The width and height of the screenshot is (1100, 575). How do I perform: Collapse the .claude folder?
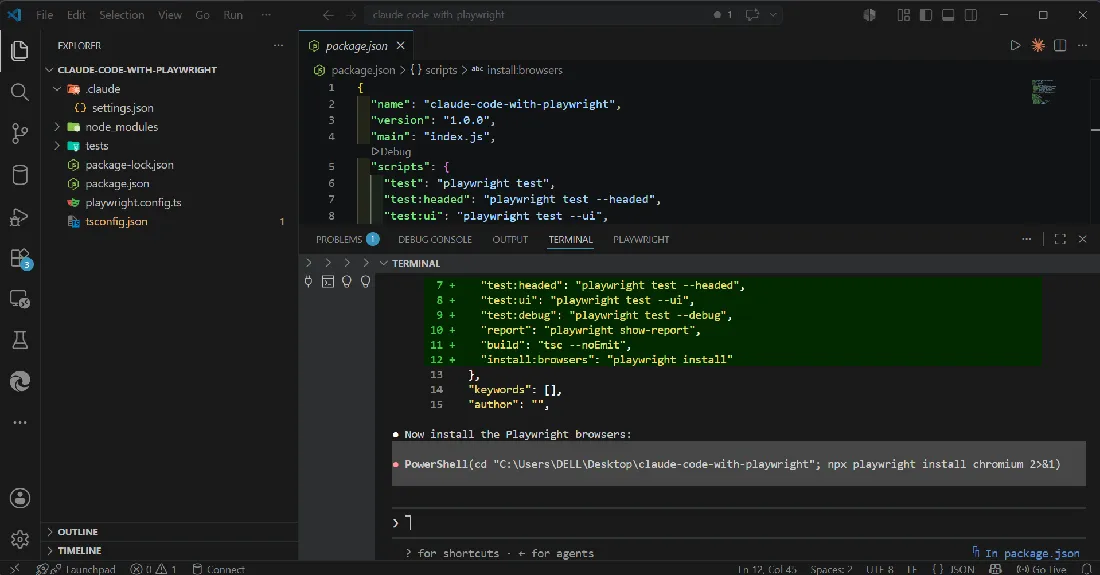point(58,89)
